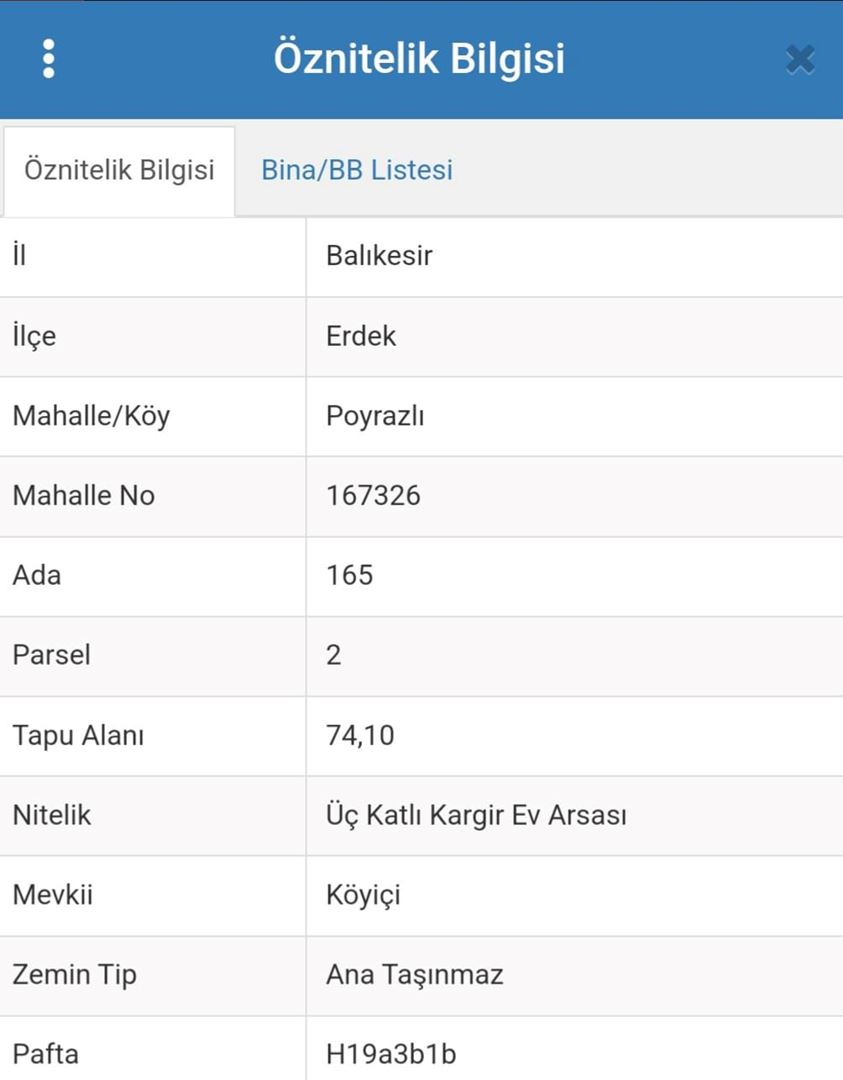
Task: Select the Mahalle No value 167326
Action: (x=373, y=496)
